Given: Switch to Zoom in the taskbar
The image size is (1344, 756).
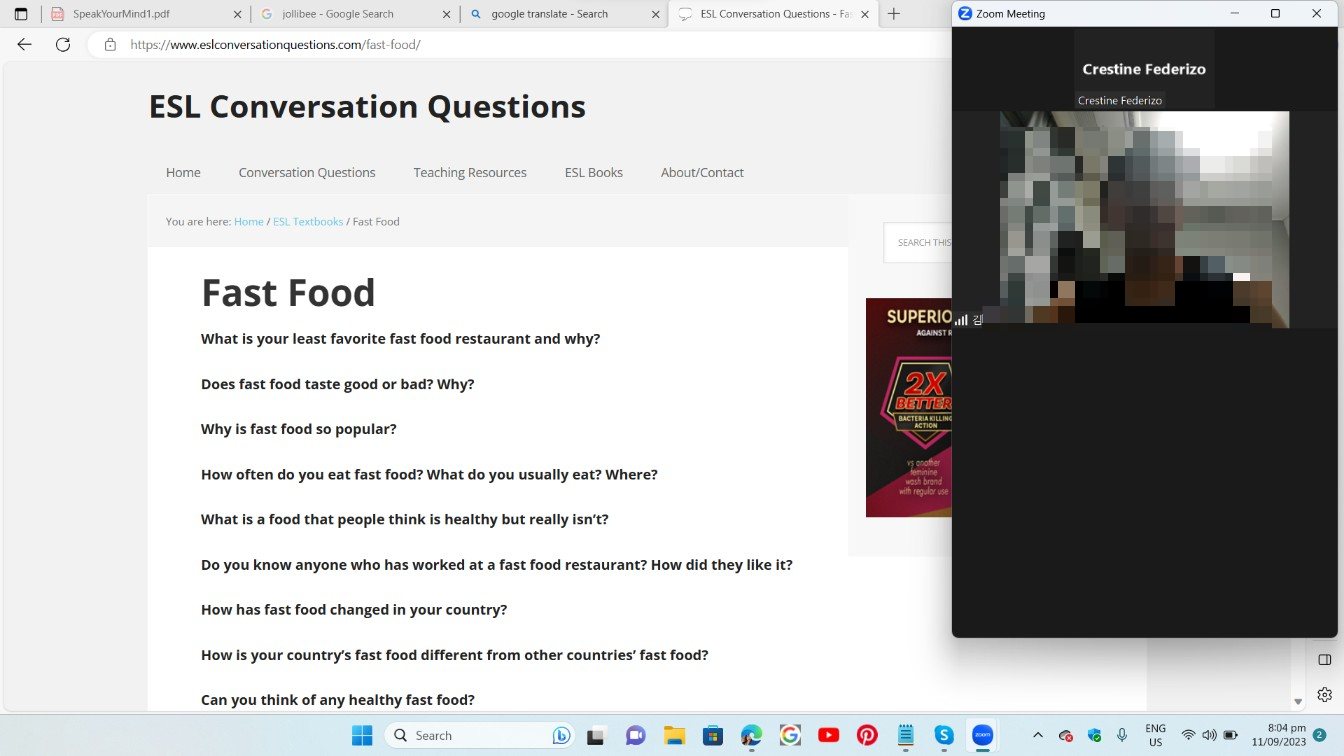Looking at the screenshot, I should tap(983, 735).
